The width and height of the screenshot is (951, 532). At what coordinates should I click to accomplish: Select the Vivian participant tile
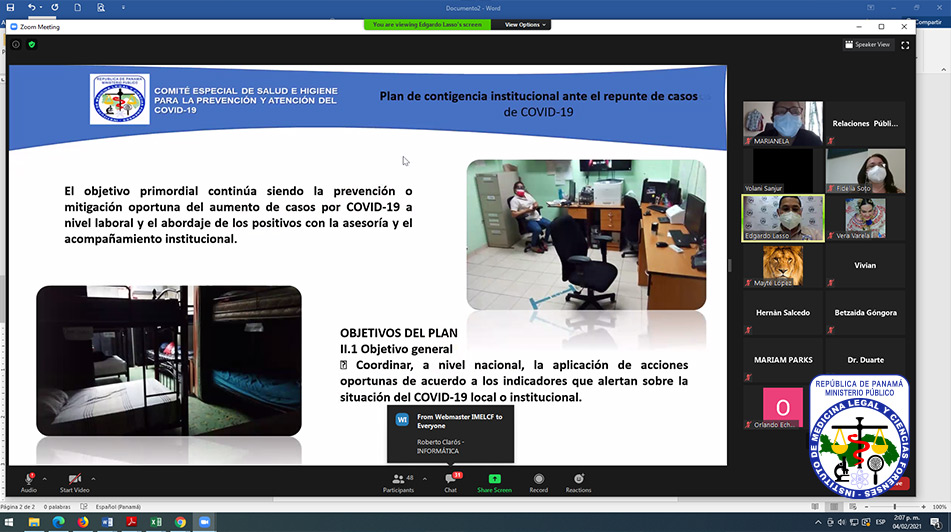865,265
